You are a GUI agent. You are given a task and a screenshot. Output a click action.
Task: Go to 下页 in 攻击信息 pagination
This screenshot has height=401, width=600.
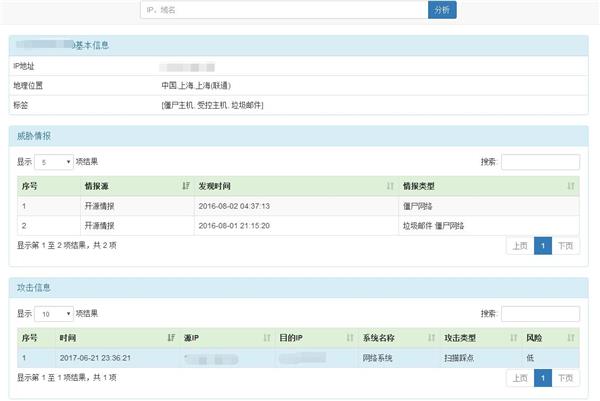click(x=566, y=378)
